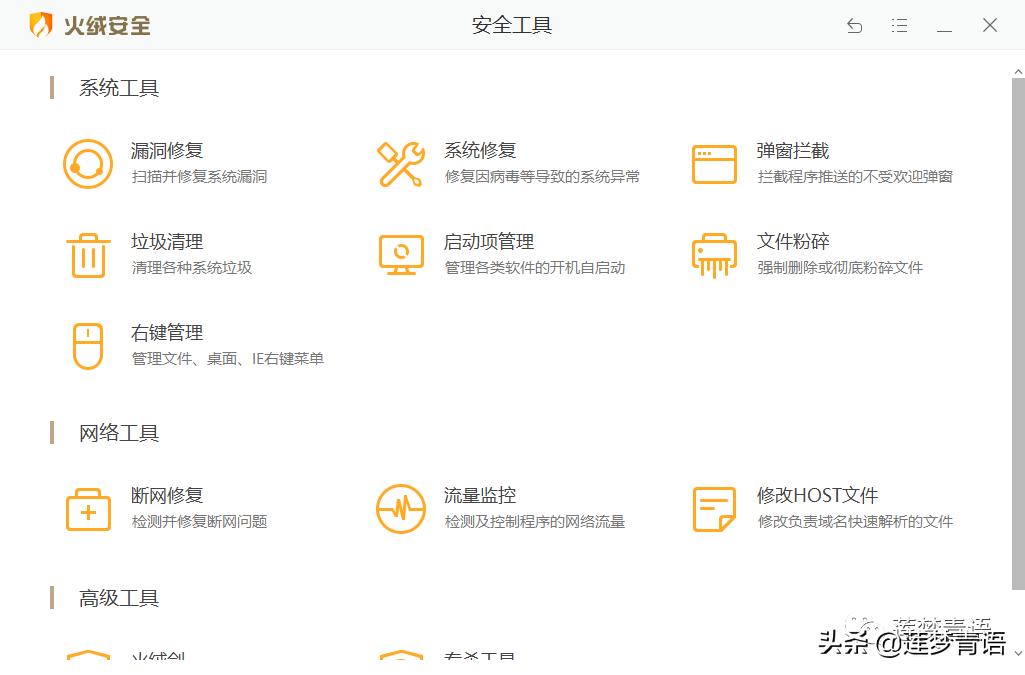Viewport: 1025px width, 675px height.
Task: Click the 修改HOST文件 document icon
Action: click(x=713, y=507)
